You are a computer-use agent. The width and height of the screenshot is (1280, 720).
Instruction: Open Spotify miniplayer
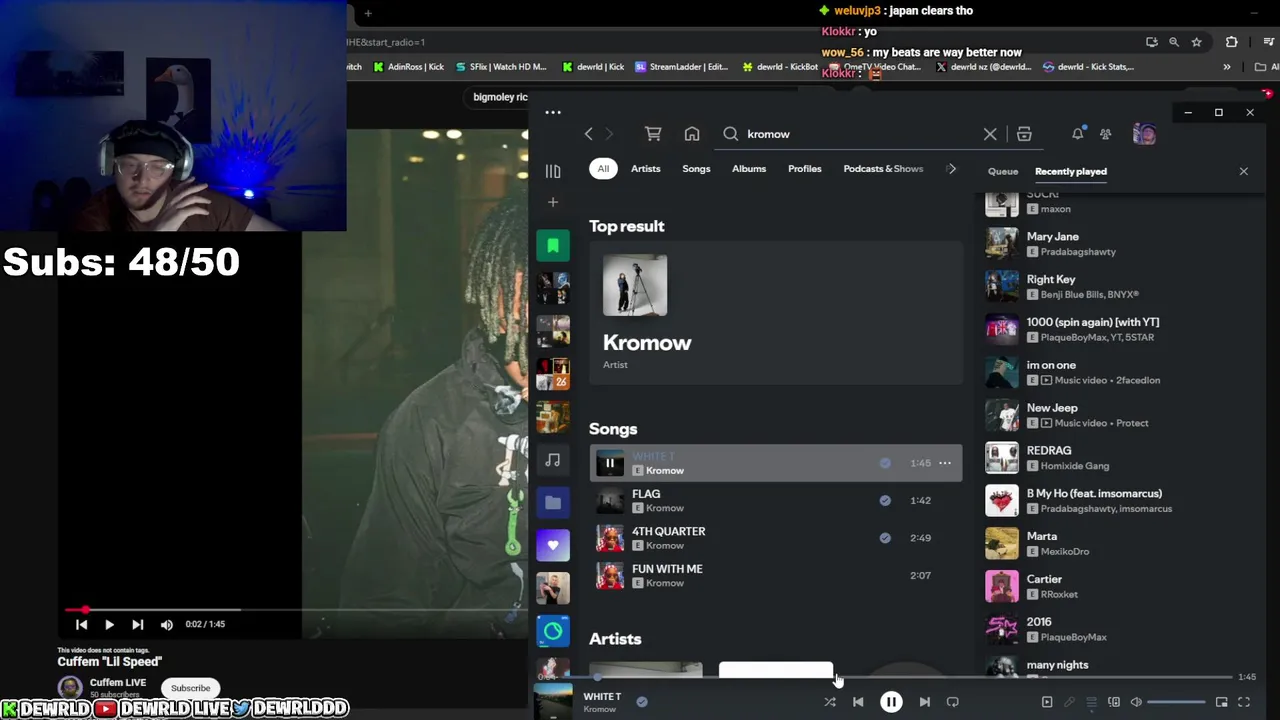[1221, 702]
